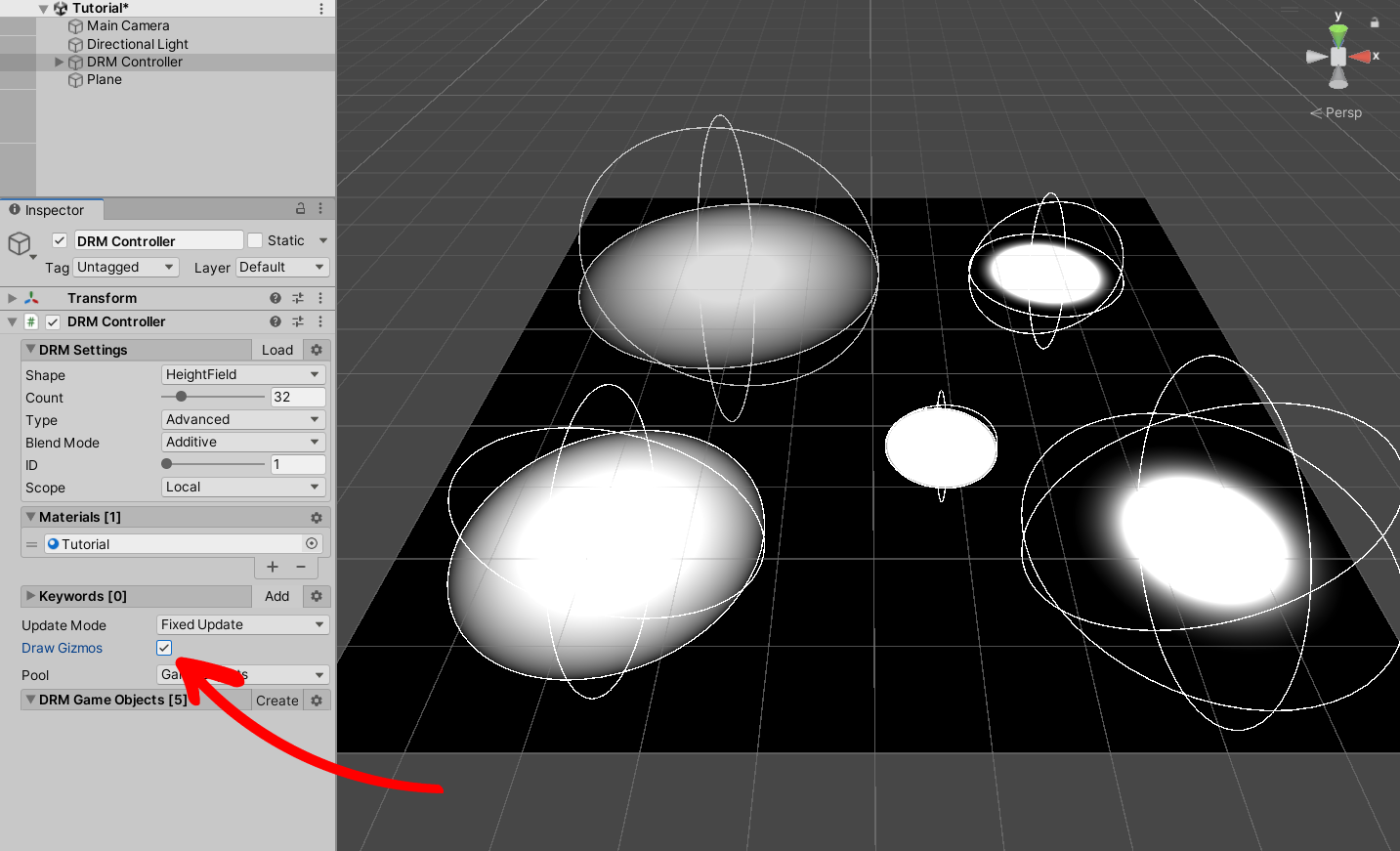
Task: Click the DRM Settings gear icon
Action: click(317, 350)
